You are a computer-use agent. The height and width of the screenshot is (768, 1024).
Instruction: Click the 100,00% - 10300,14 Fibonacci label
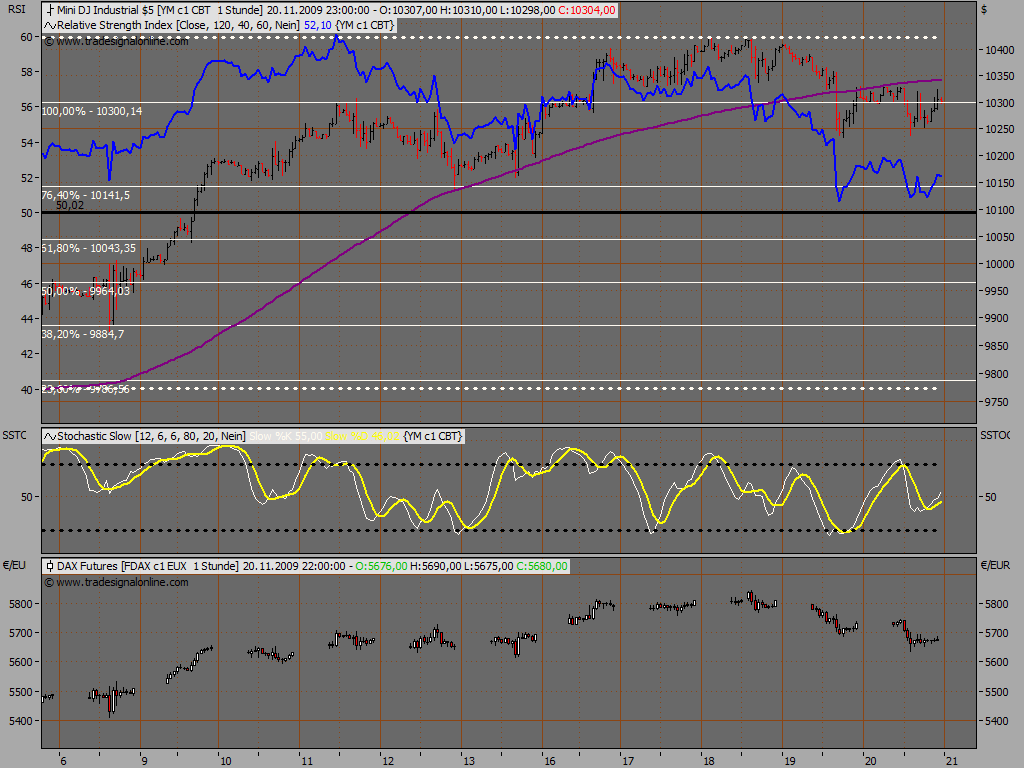click(92, 111)
